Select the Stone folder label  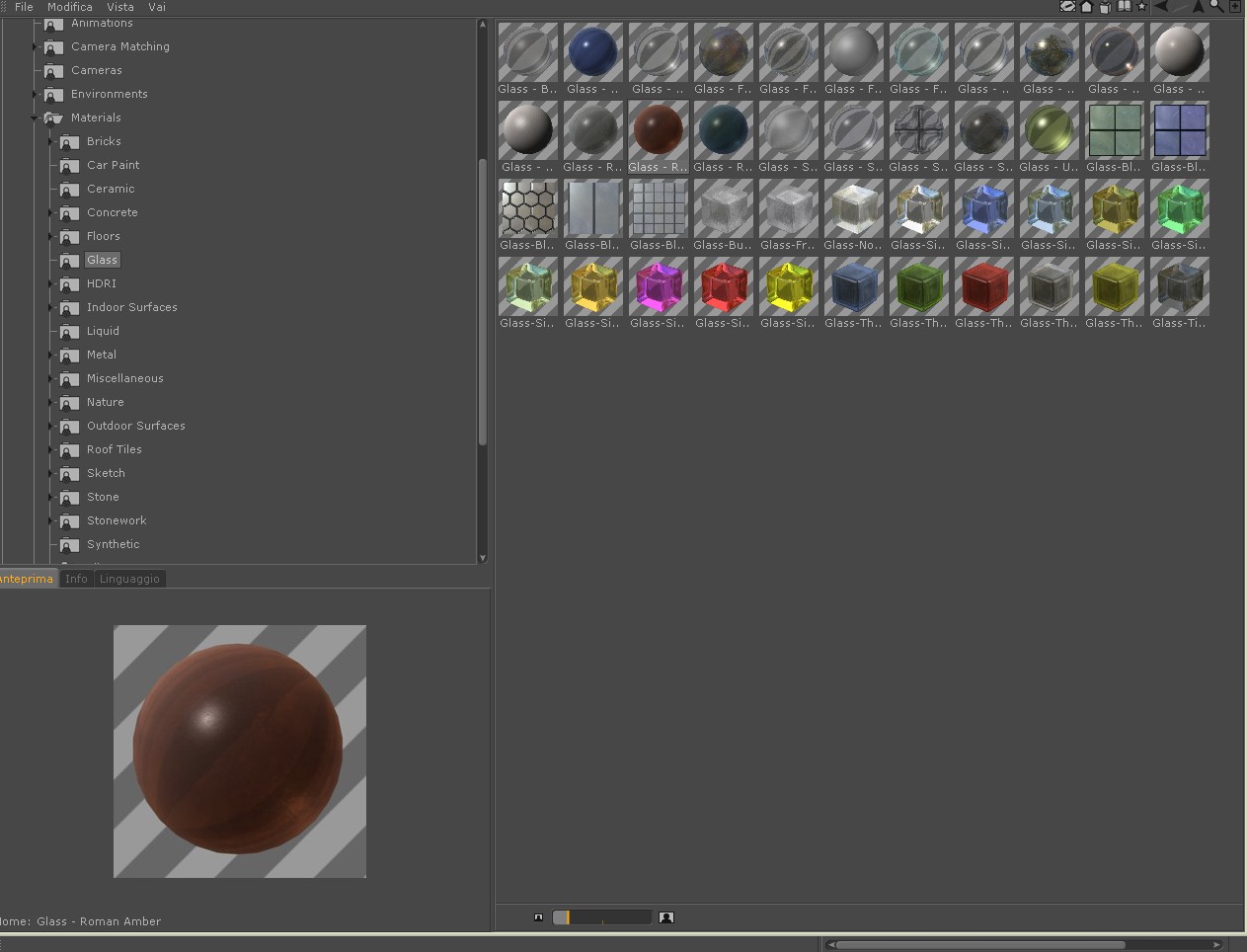103,497
